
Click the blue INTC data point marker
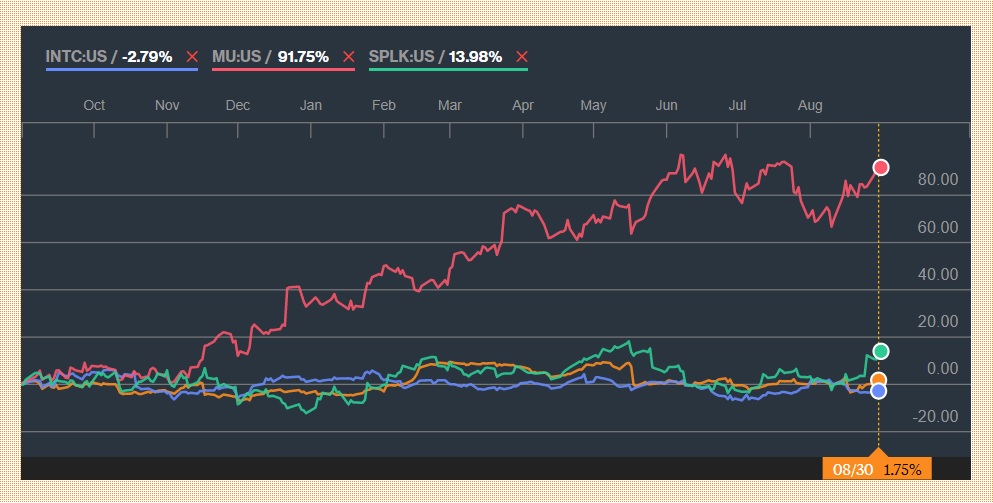878,392
